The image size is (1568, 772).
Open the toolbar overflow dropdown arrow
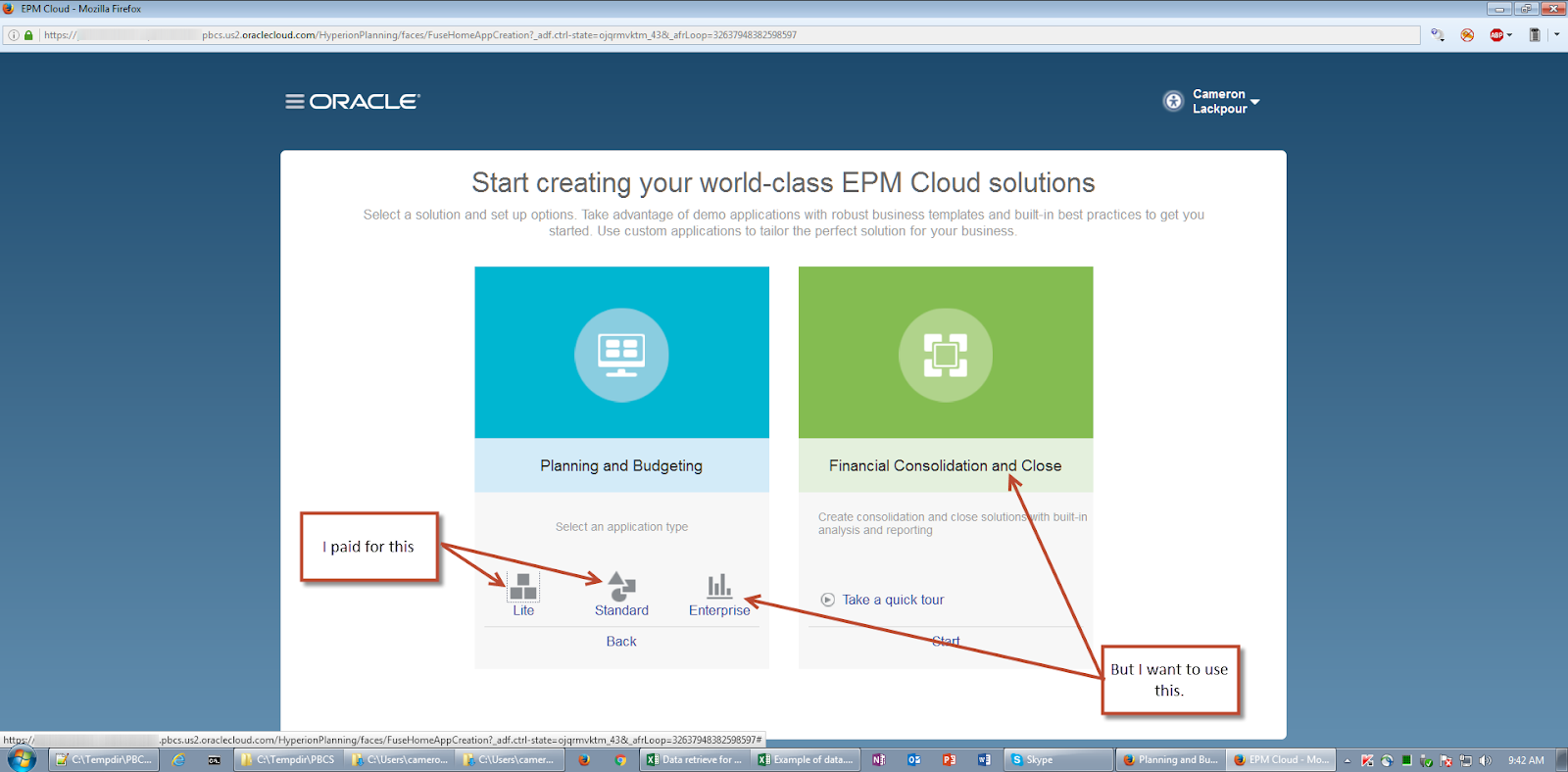pos(1556,34)
